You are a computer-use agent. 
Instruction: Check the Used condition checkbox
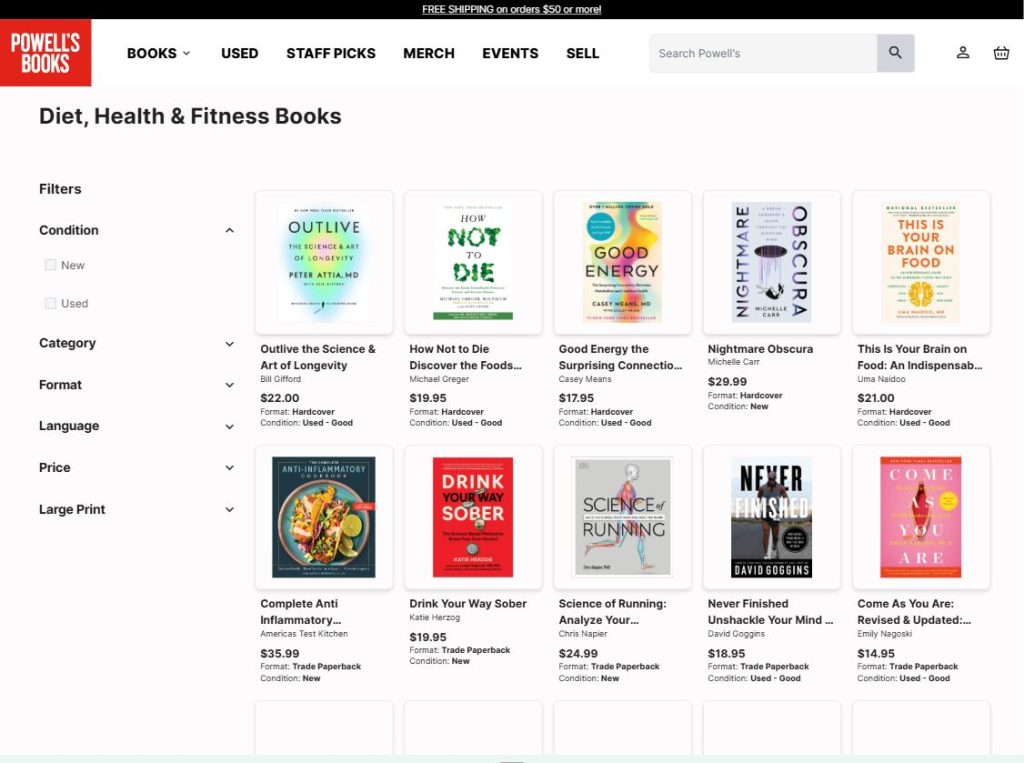point(50,303)
